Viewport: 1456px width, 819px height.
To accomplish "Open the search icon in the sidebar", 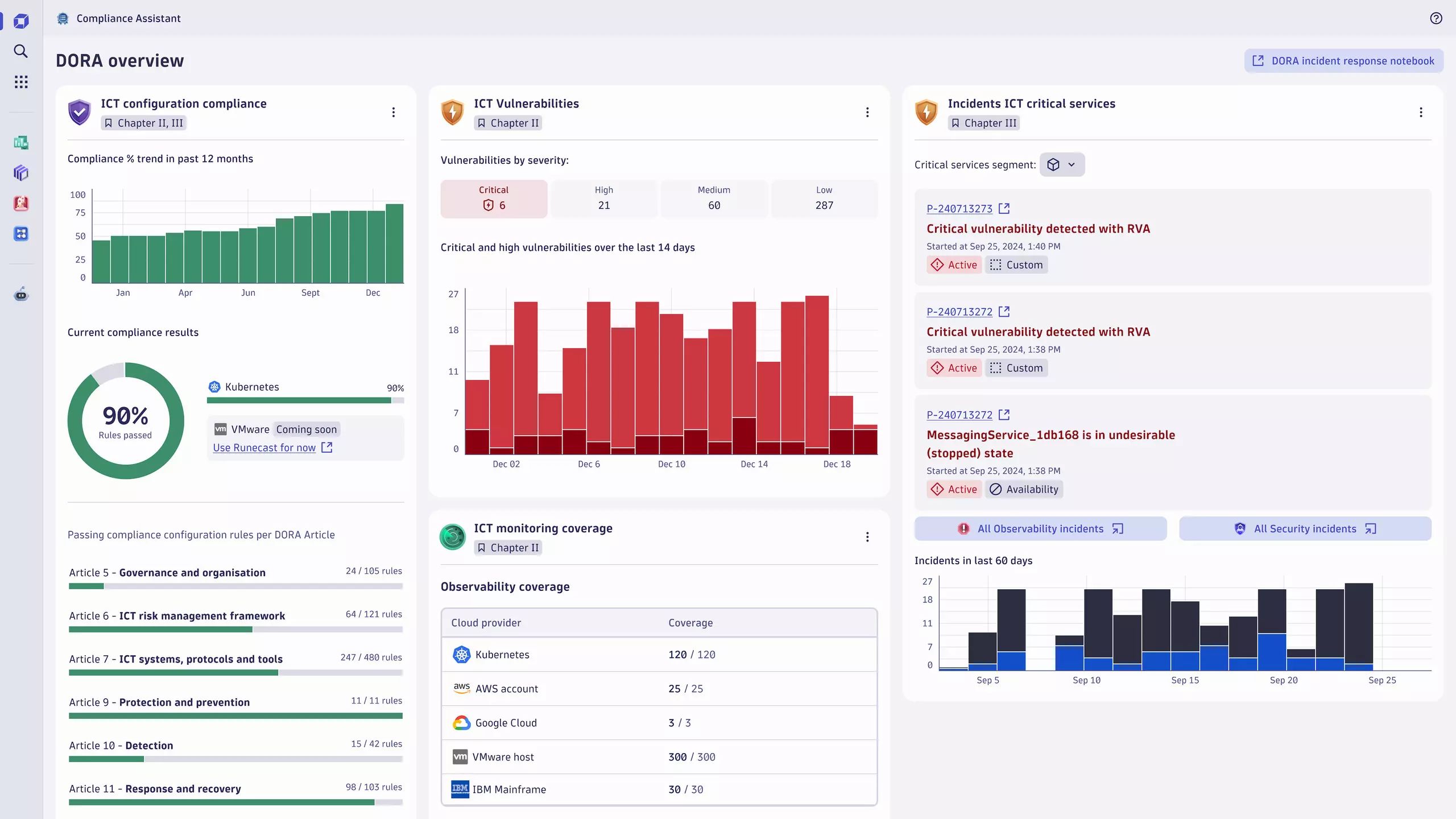I will pos(21,51).
